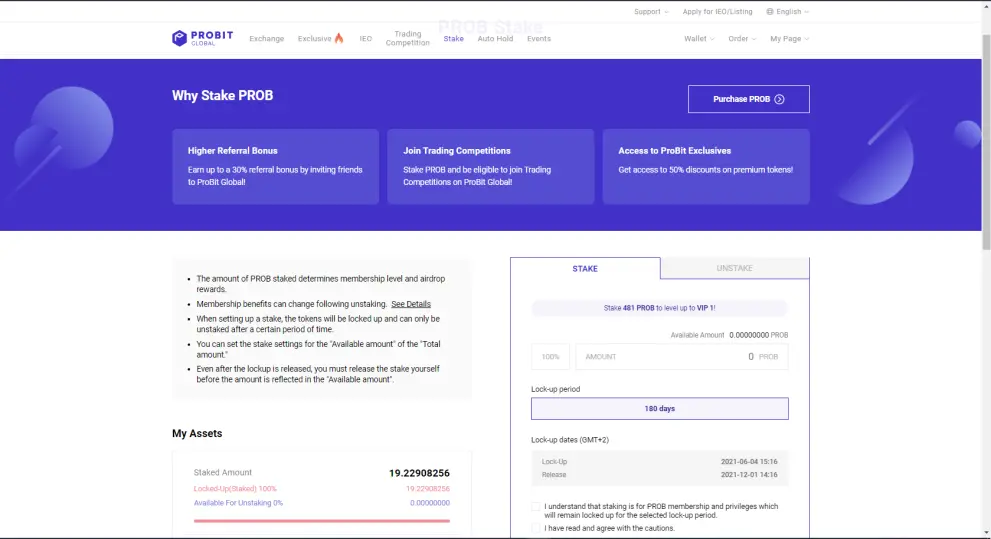Click the staked amount progress bar
991x539 pixels.
coord(322,521)
